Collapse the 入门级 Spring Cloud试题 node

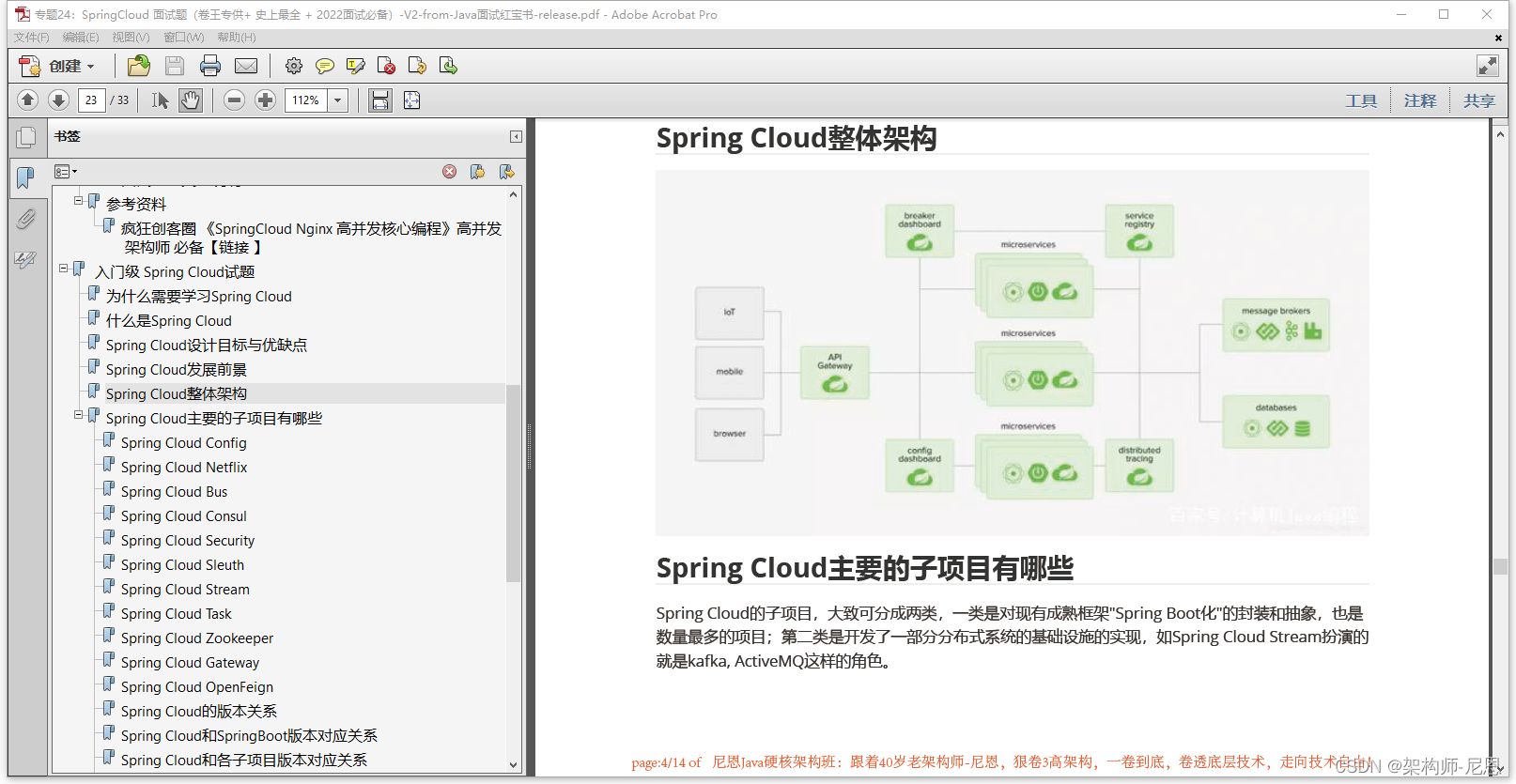click(x=64, y=268)
